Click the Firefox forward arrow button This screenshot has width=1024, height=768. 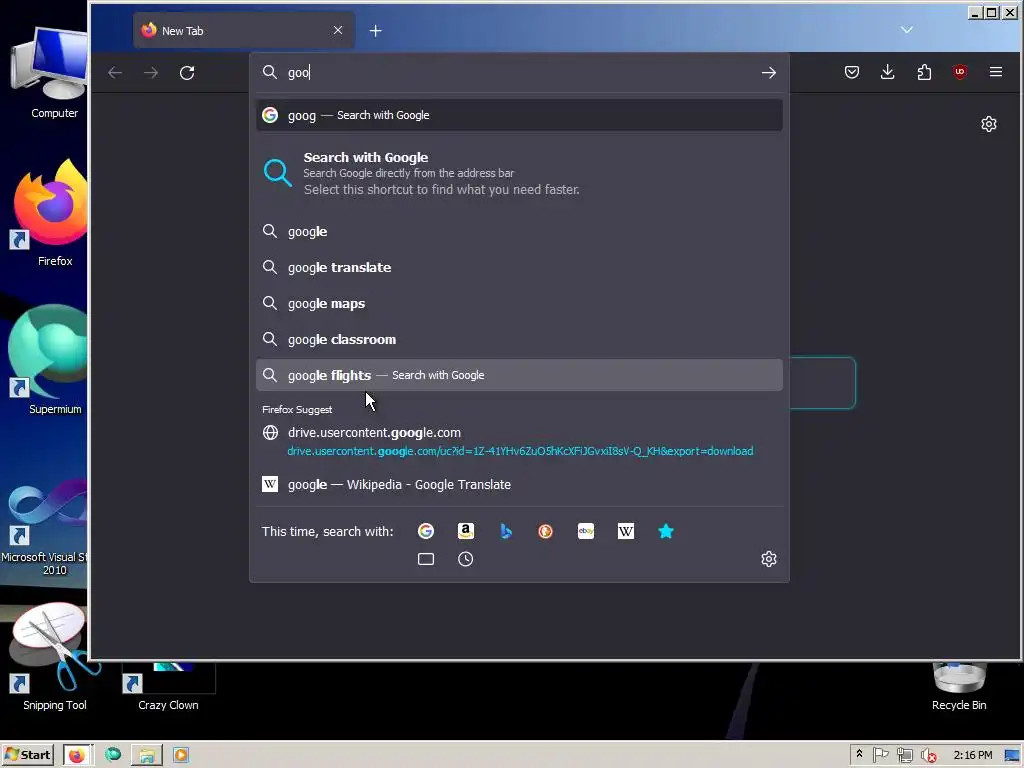pos(151,72)
